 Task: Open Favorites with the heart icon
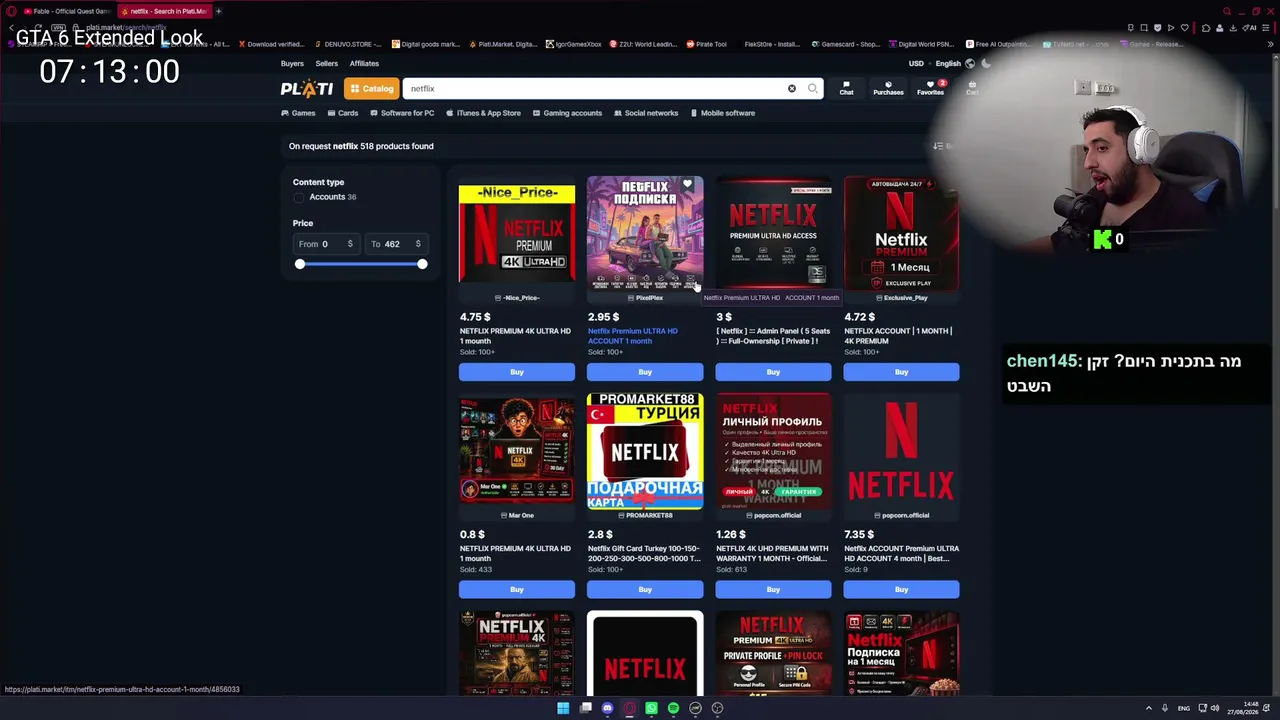point(930,88)
